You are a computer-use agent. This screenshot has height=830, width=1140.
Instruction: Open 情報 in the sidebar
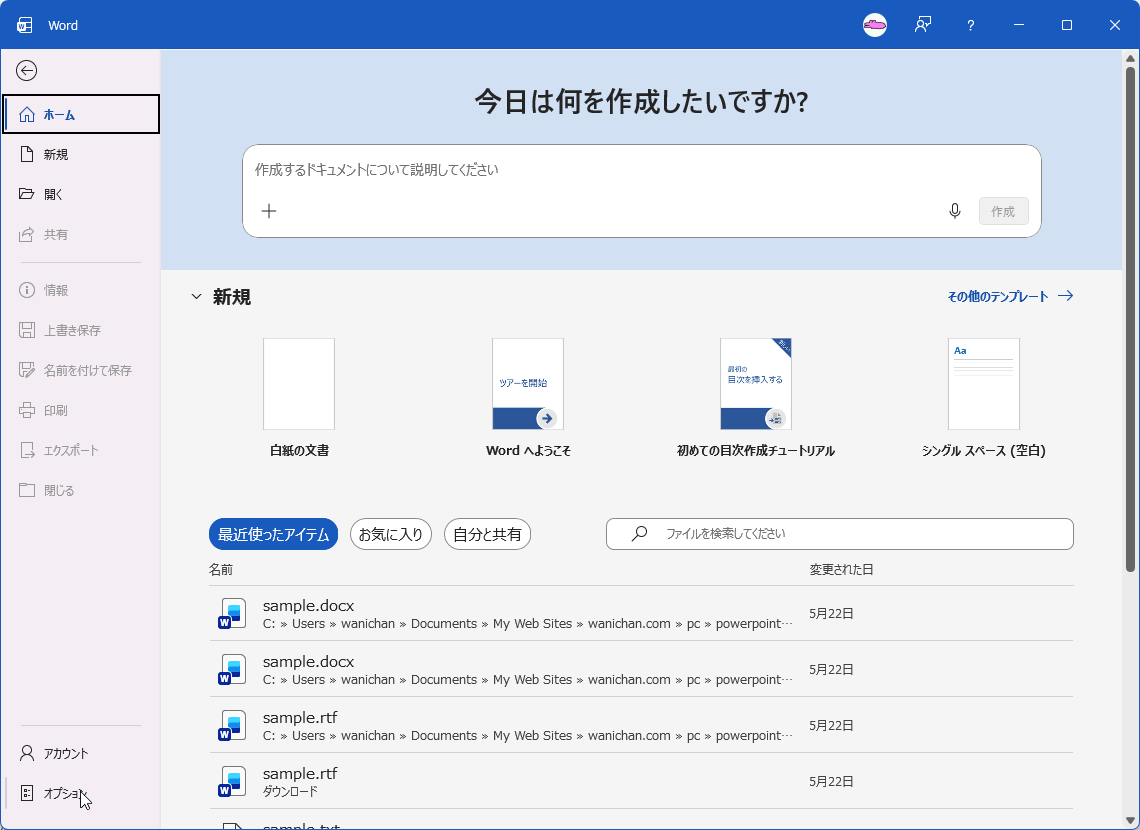click(x=81, y=290)
